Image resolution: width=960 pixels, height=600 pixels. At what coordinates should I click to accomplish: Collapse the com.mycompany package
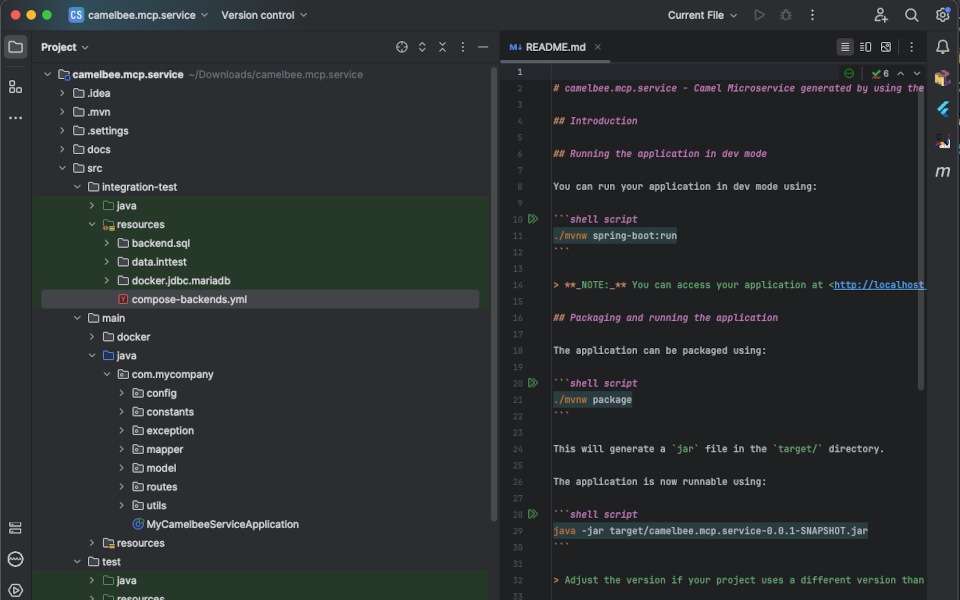pyautogui.click(x=107, y=374)
